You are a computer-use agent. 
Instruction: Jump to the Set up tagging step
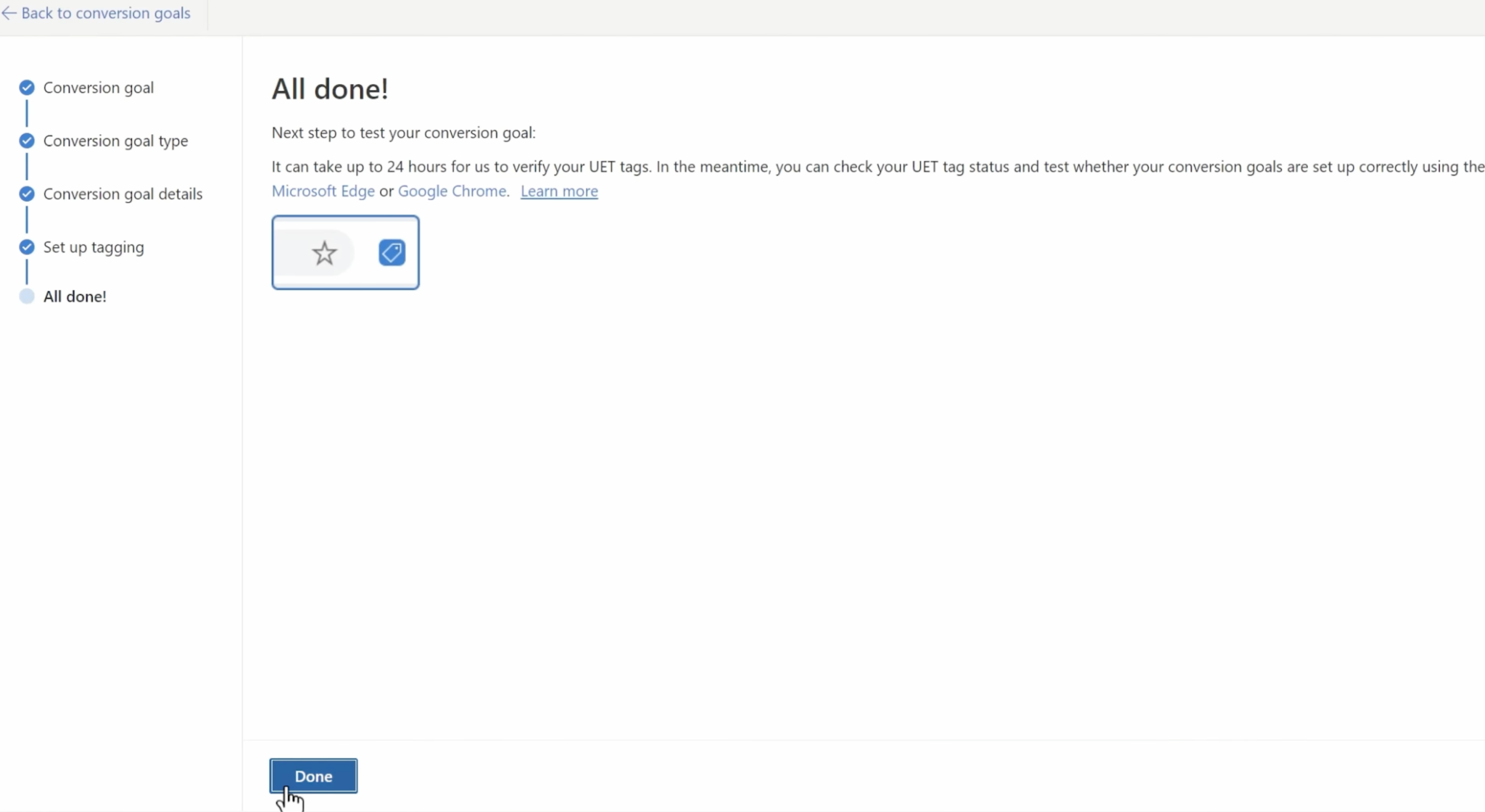(x=94, y=247)
